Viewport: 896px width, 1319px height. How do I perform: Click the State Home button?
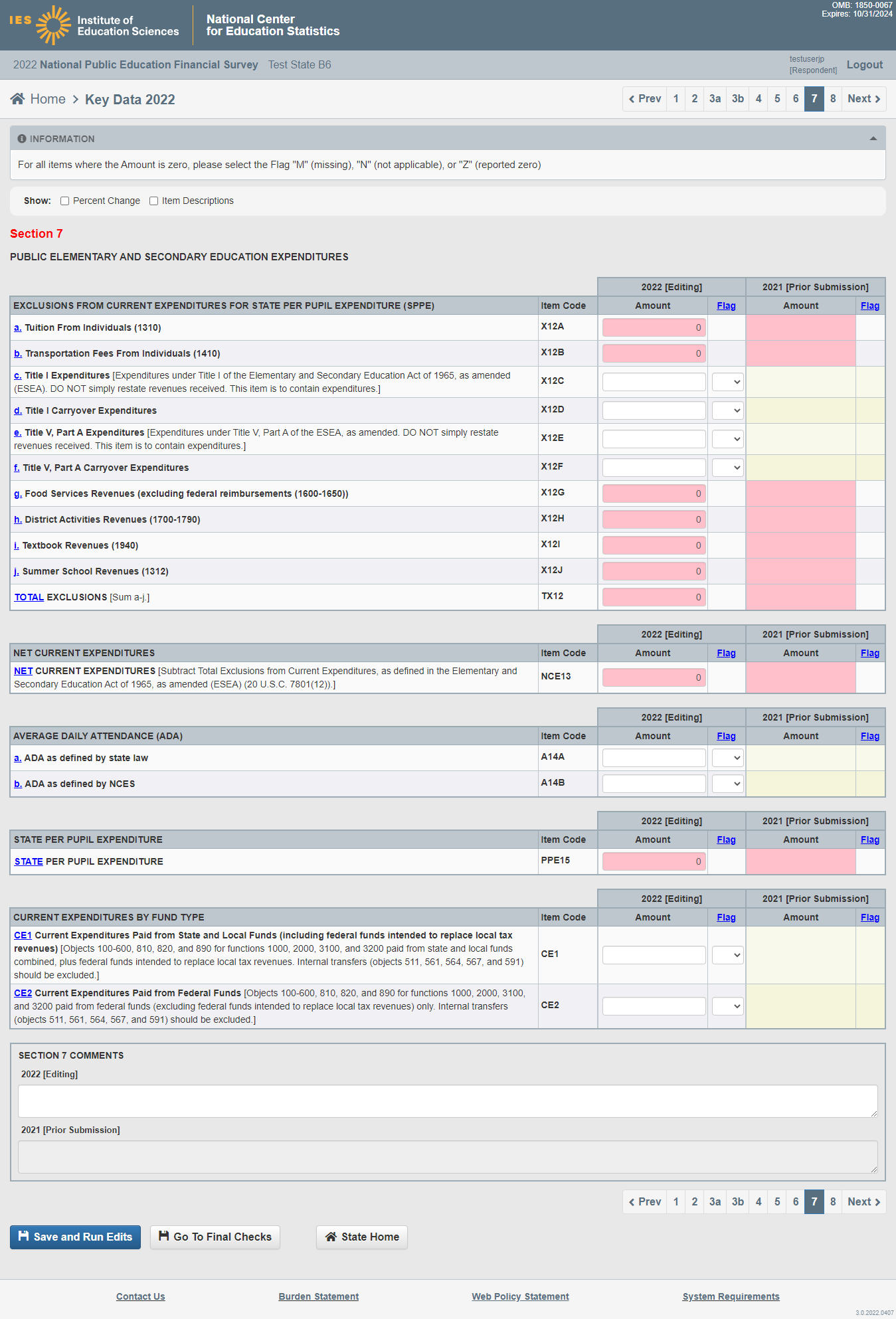pyautogui.click(x=362, y=1237)
